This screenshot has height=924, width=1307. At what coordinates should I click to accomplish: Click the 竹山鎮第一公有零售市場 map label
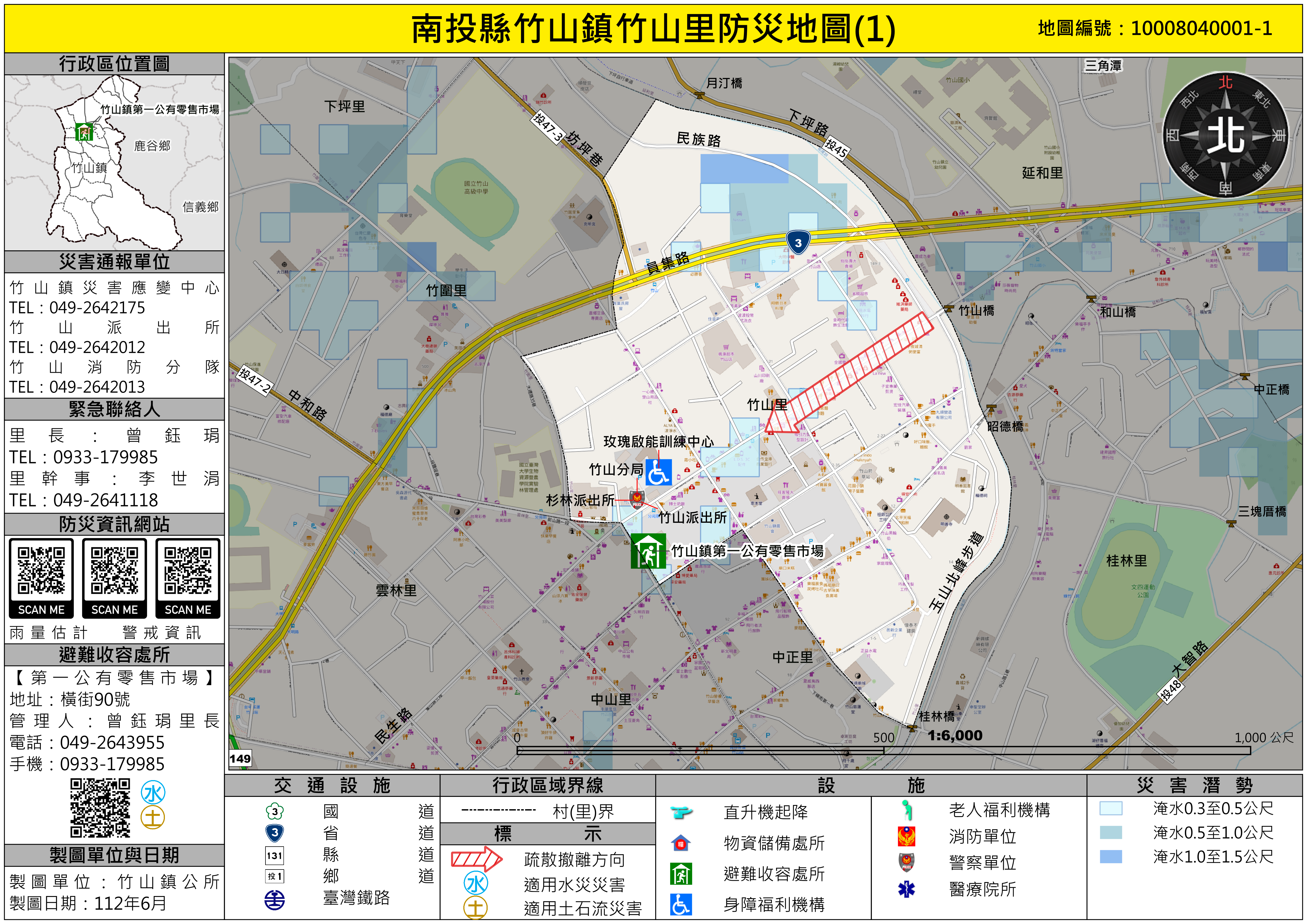(x=747, y=551)
